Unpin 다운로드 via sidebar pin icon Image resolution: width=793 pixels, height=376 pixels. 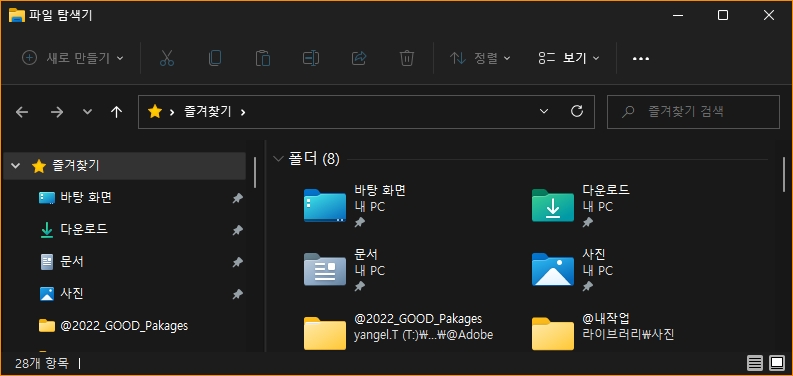click(237, 230)
